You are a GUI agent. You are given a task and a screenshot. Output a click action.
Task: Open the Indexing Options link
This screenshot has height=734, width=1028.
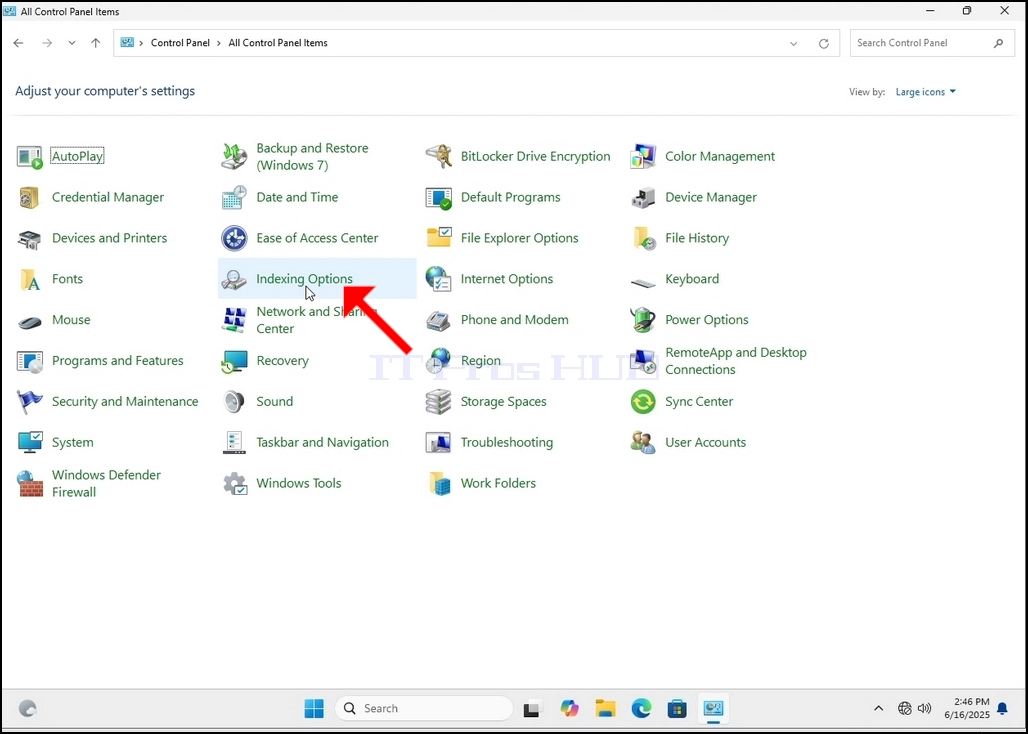(304, 279)
